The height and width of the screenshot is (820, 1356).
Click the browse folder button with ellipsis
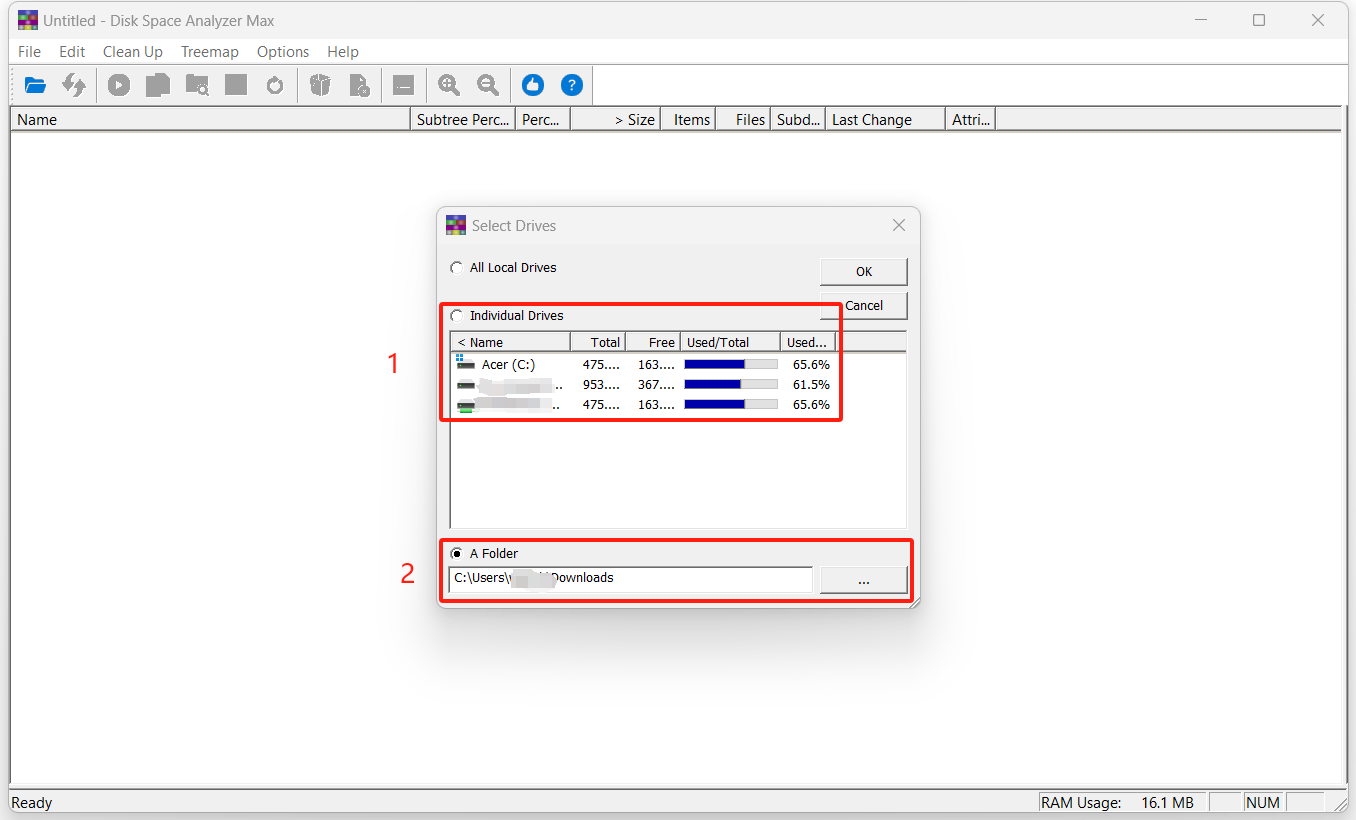(863, 580)
